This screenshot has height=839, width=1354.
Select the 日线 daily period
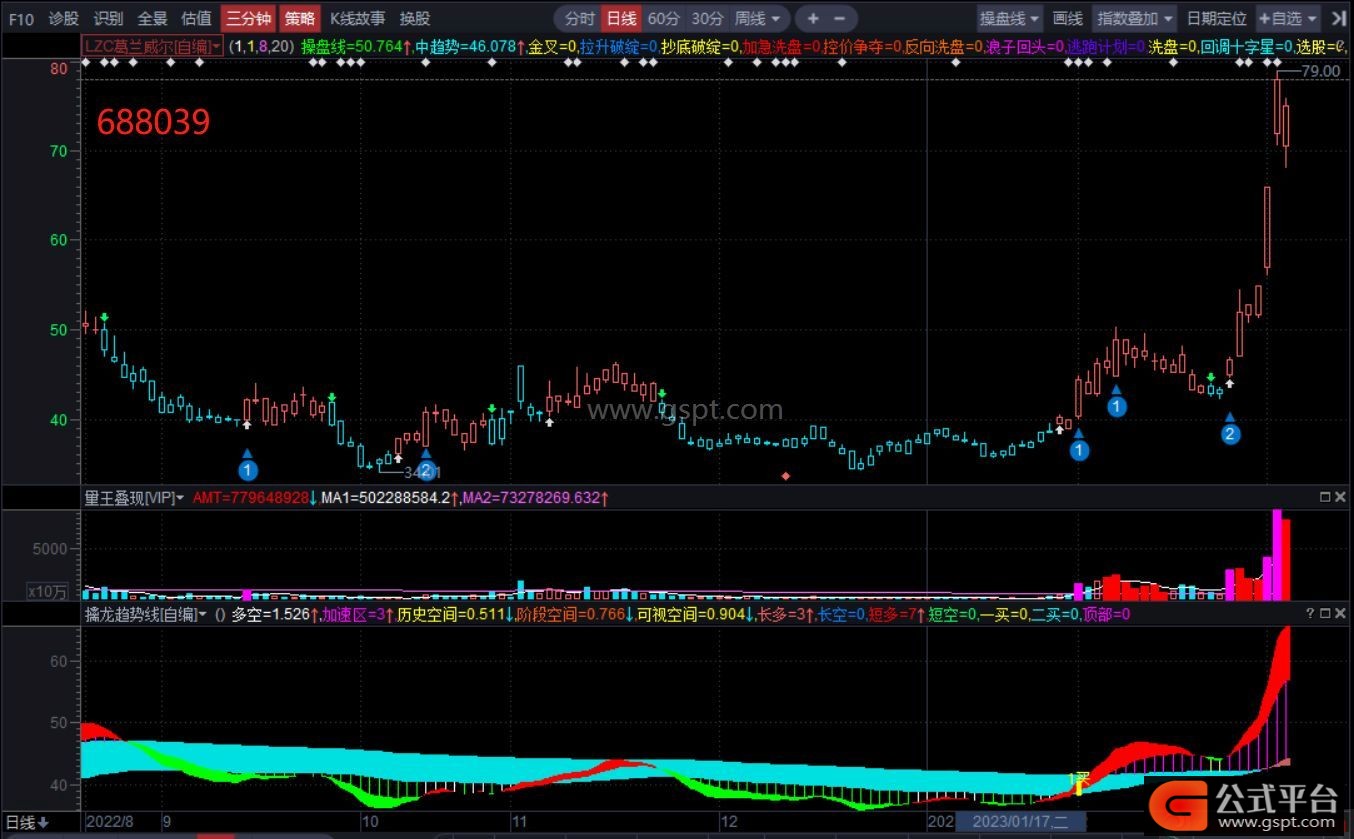tap(621, 18)
